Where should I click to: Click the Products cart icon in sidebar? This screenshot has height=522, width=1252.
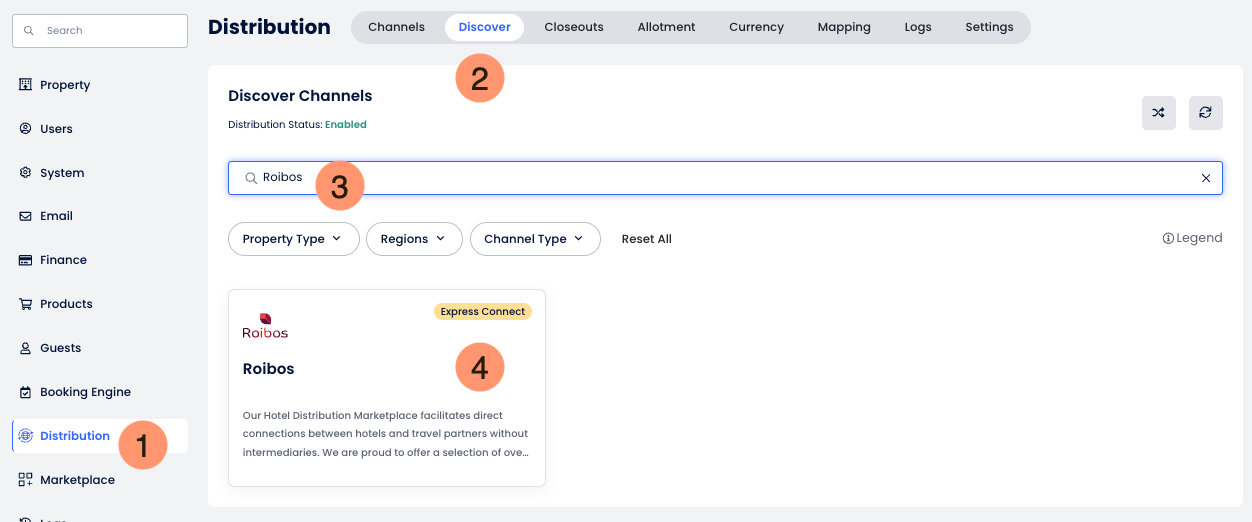pyautogui.click(x=26, y=304)
